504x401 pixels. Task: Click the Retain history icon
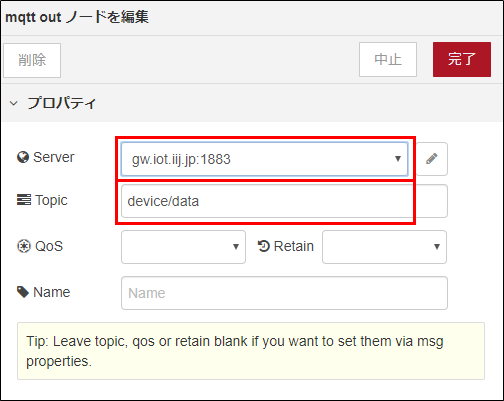[x=264, y=246]
